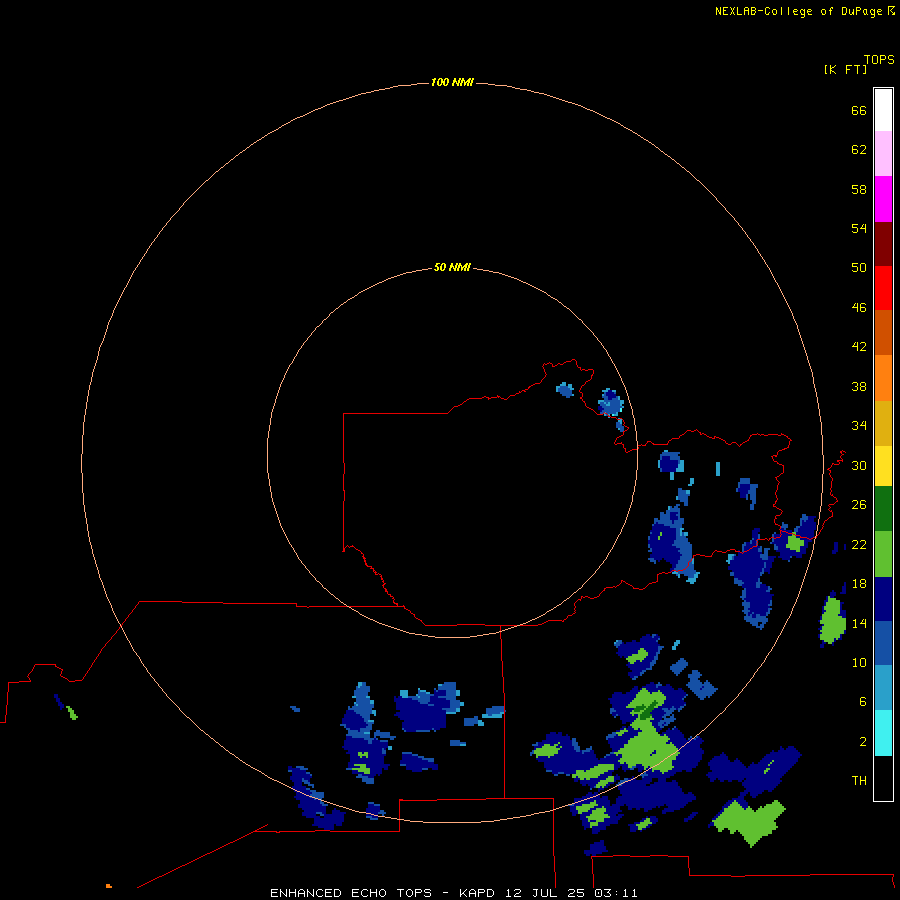This screenshot has height=900, width=900.
Task: Click the burnt orange legend swatch
Action: [x=883, y=333]
